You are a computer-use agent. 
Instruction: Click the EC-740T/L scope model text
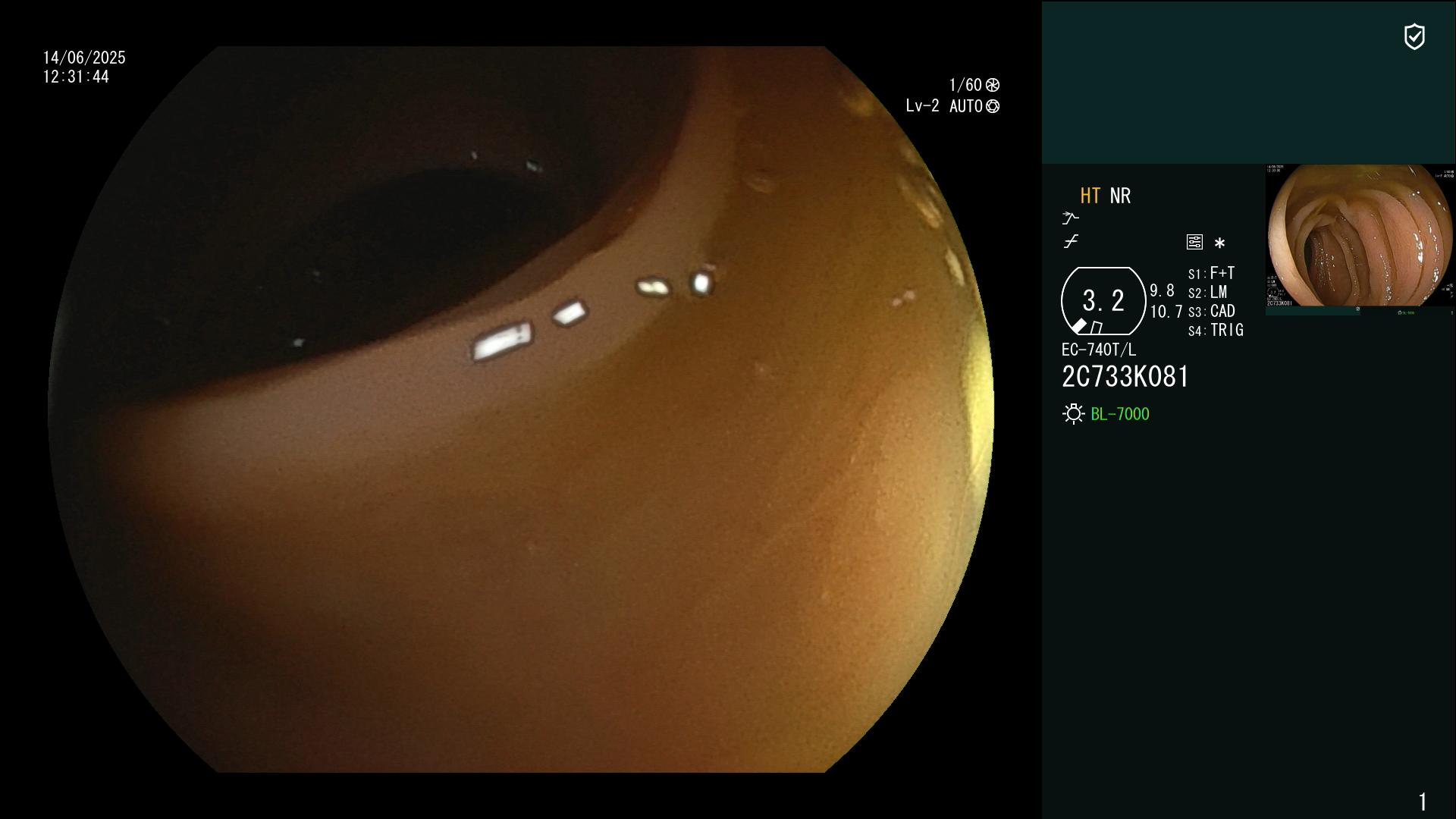(1099, 350)
